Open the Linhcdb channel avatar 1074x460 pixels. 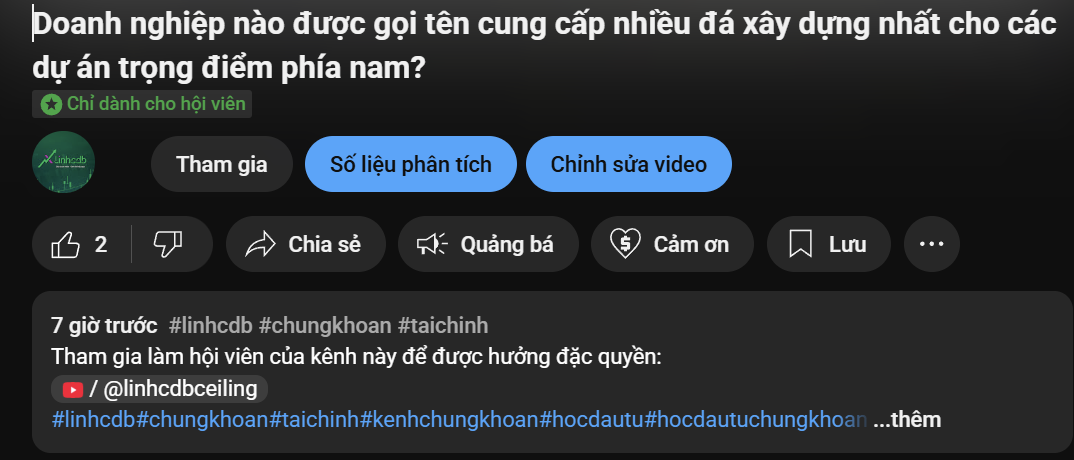point(64,162)
